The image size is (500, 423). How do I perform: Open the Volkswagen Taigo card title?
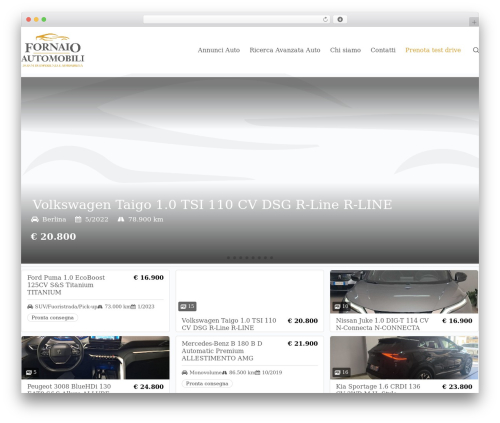(x=229, y=324)
